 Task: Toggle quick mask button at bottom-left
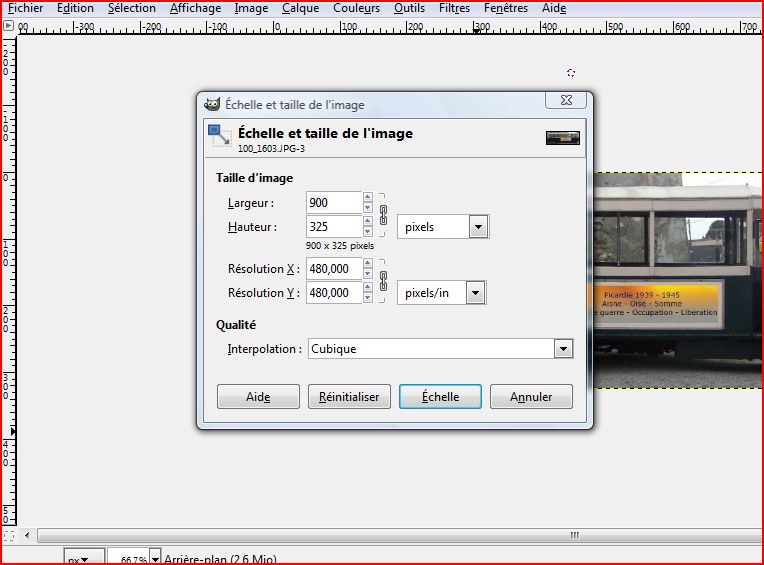[8, 536]
